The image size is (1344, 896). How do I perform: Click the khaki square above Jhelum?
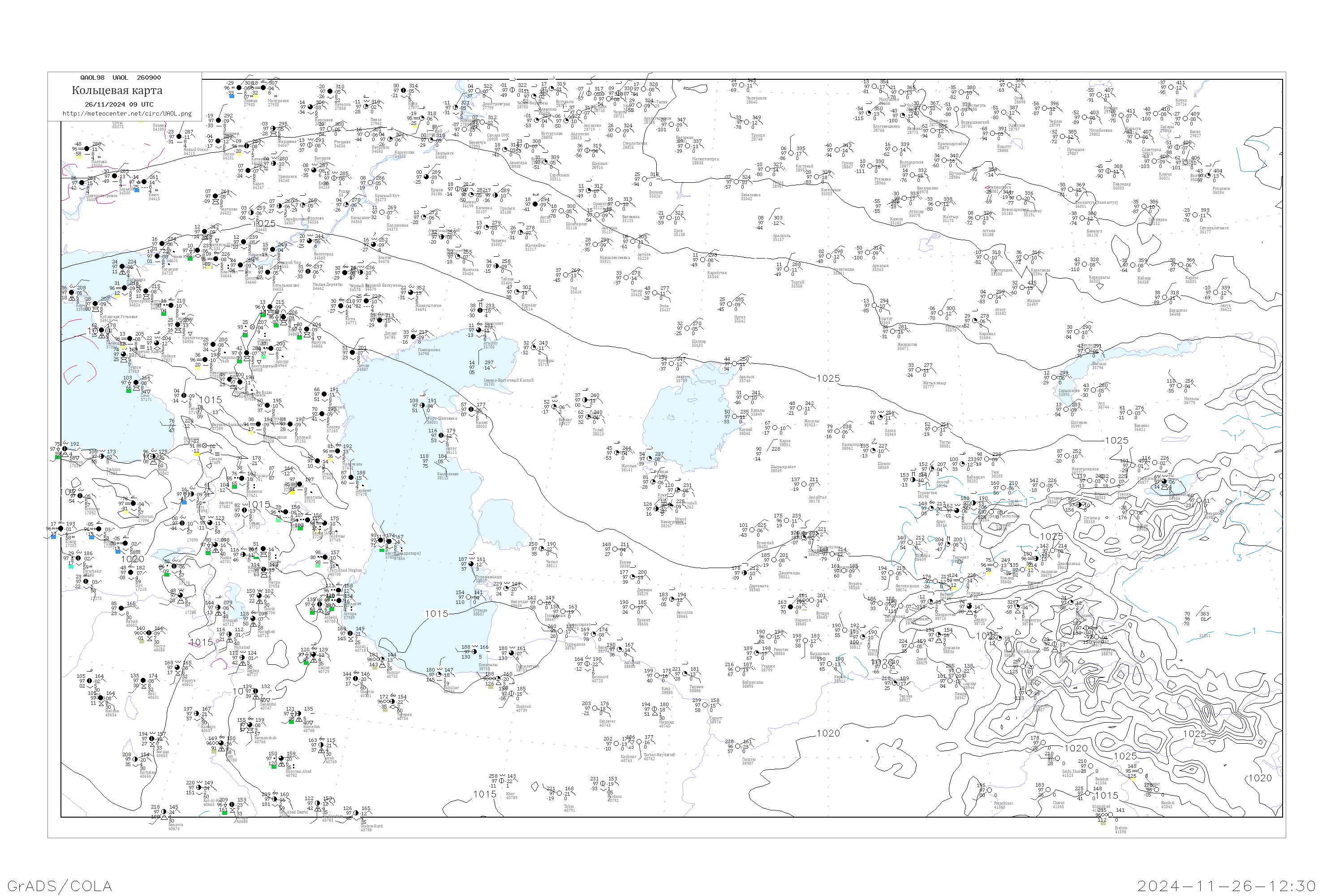[1103, 823]
